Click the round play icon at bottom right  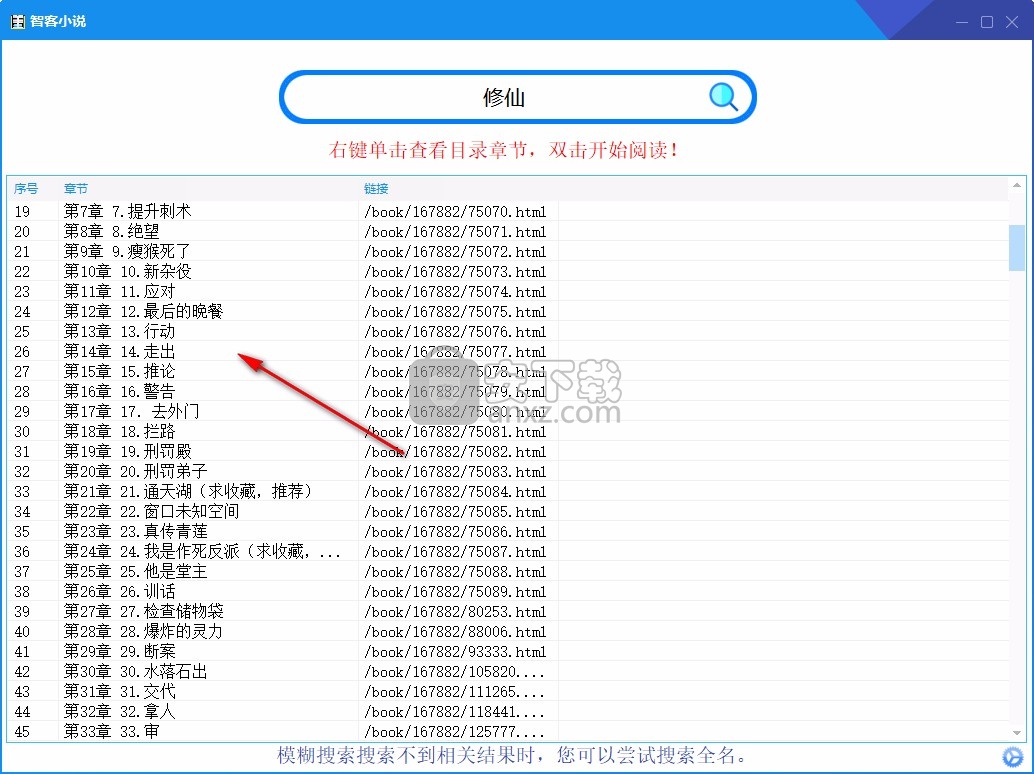click(1012, 756)
